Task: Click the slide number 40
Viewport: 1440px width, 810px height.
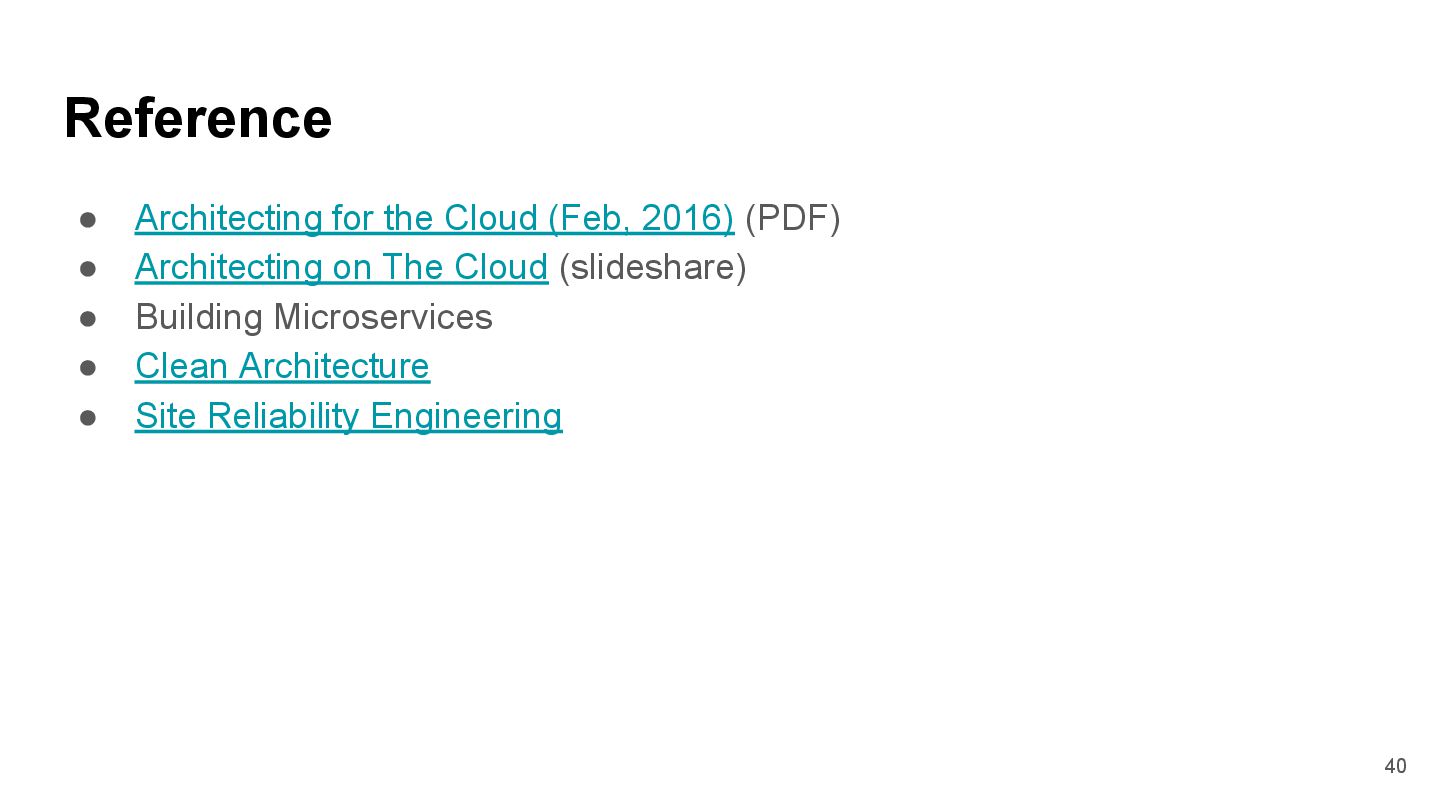Action: click(1395, 766)
